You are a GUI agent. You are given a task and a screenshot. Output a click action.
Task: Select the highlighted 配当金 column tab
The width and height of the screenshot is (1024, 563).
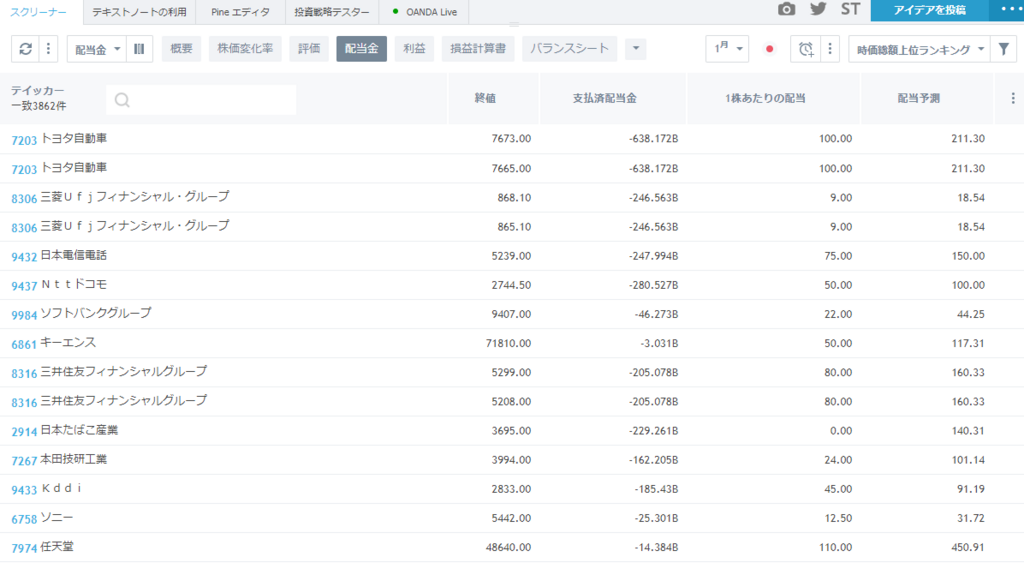click(362, 49)
